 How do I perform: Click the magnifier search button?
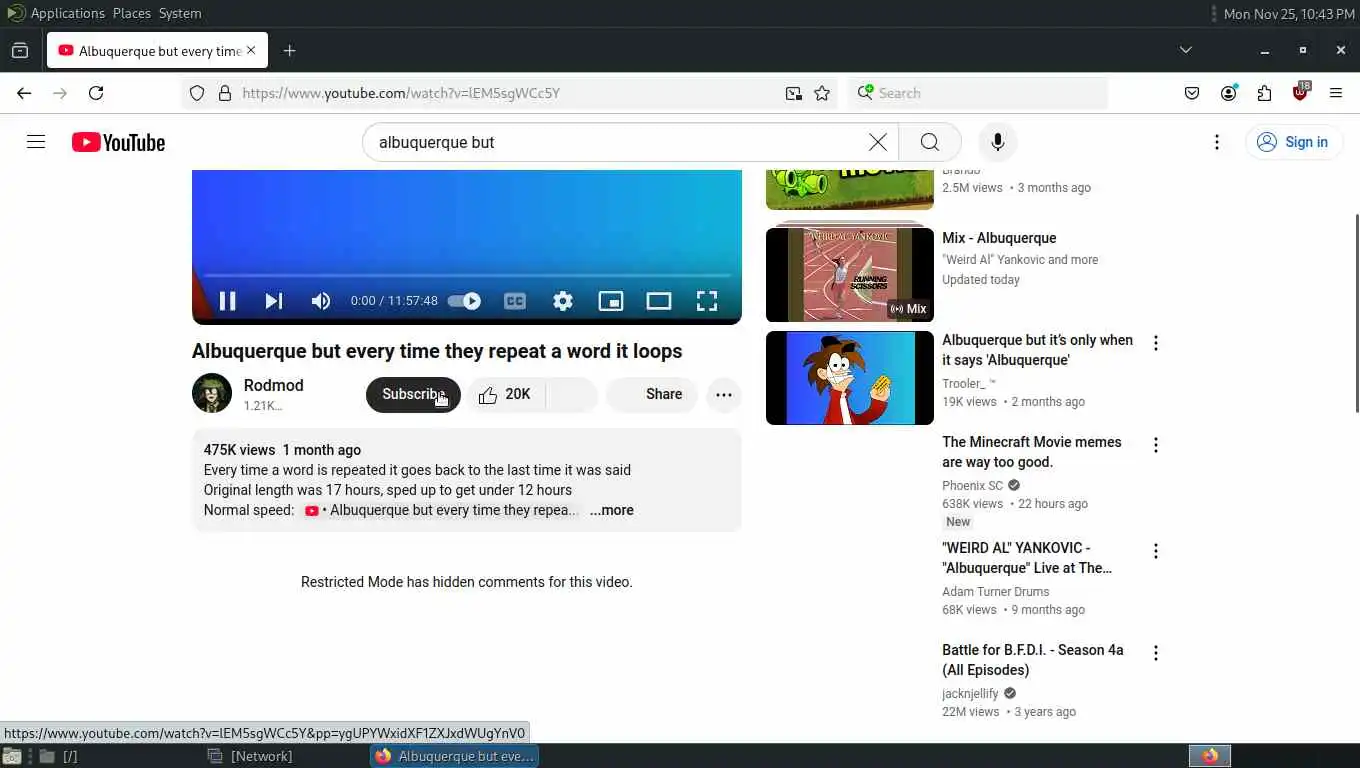[930, 142]
